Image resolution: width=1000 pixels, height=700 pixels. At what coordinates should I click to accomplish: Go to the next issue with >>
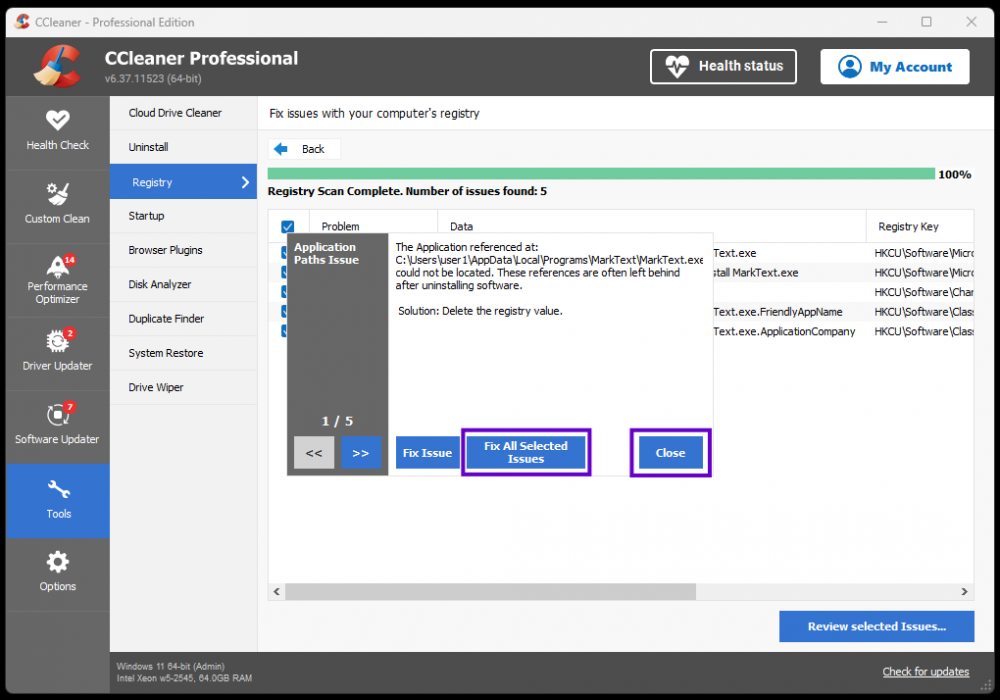click(x=361, y=453)
